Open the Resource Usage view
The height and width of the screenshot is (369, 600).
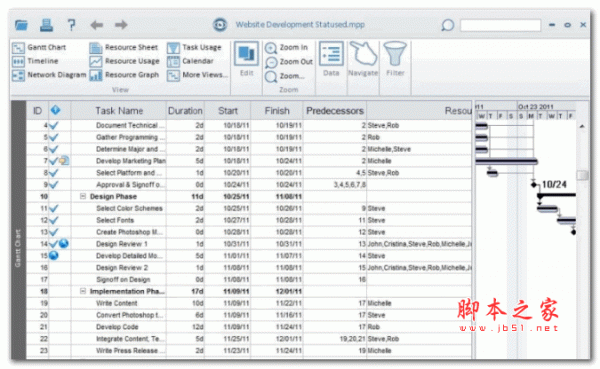125,61
